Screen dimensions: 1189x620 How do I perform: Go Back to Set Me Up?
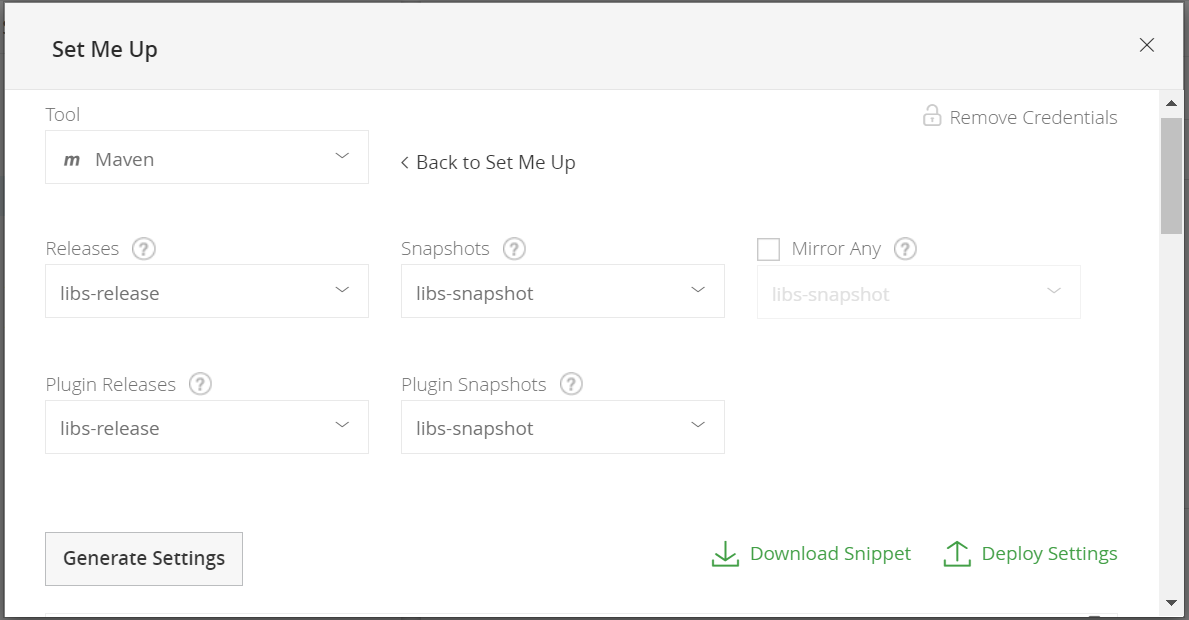(488, 162)
